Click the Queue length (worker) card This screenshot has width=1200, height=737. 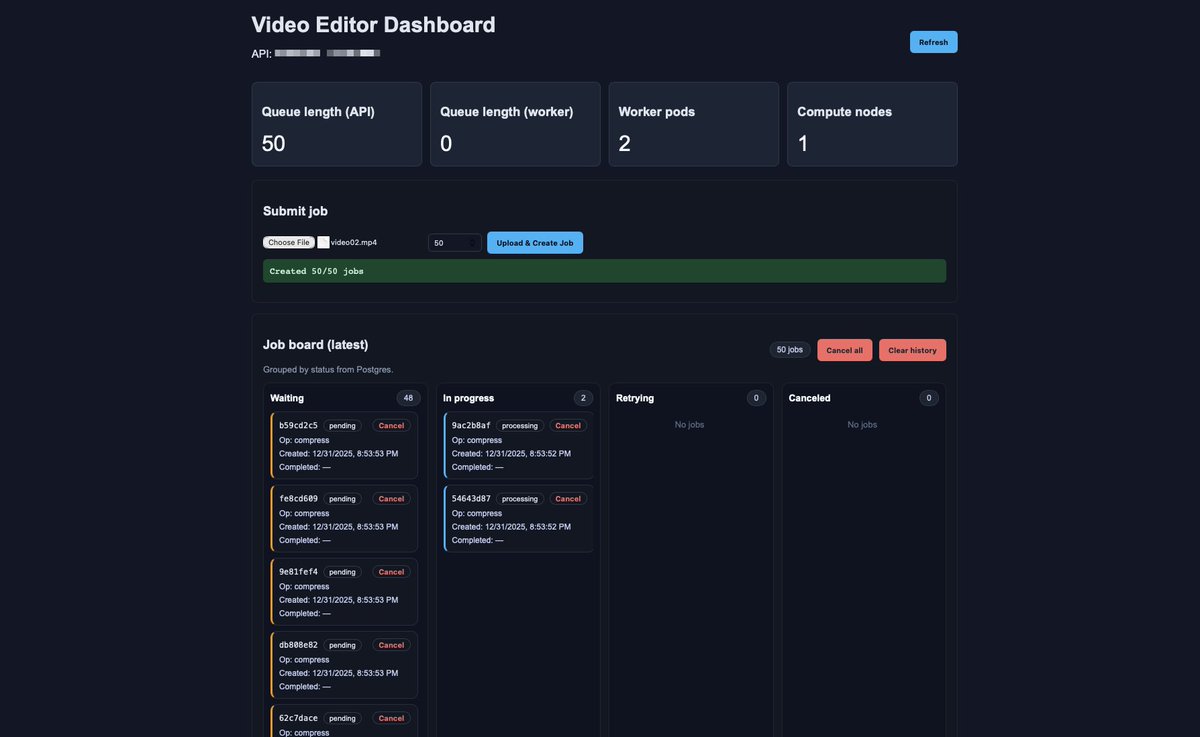[x=515, y=124]
